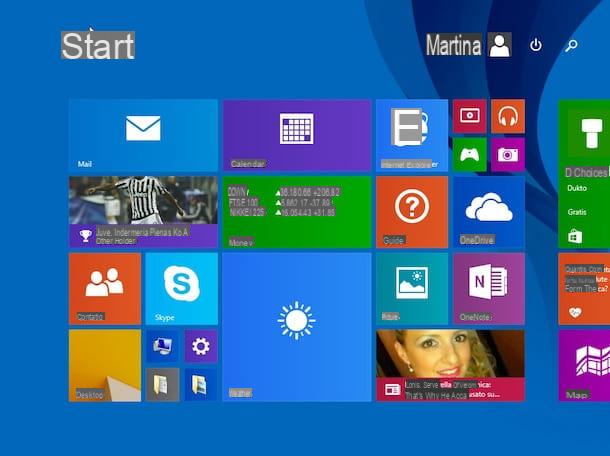Screen dimensions: 610x456
Task: Open the Weather sun tile
Action: pos(296,327)
